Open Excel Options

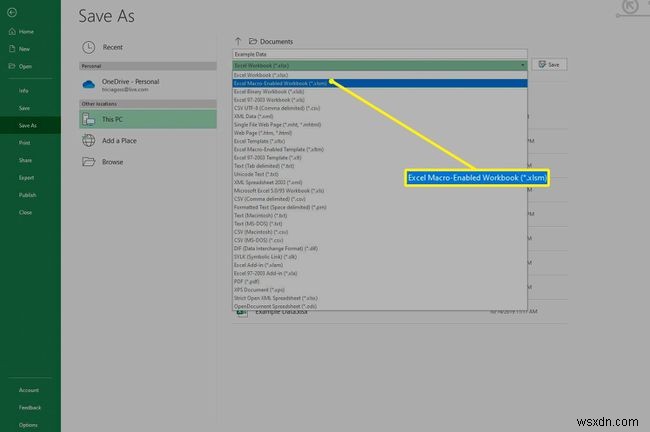tap(28, 425)
